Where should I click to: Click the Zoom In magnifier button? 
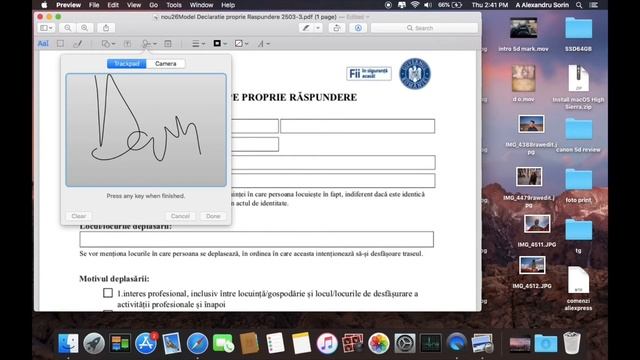pyautogui.click(x=84, y=28)
